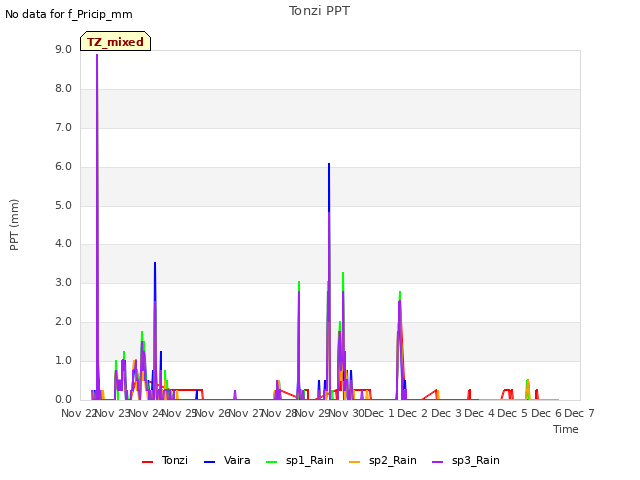Screen dimensions: 640x480
Task: Click the 8.0 y-axis tick label
Action: [63, 89]
